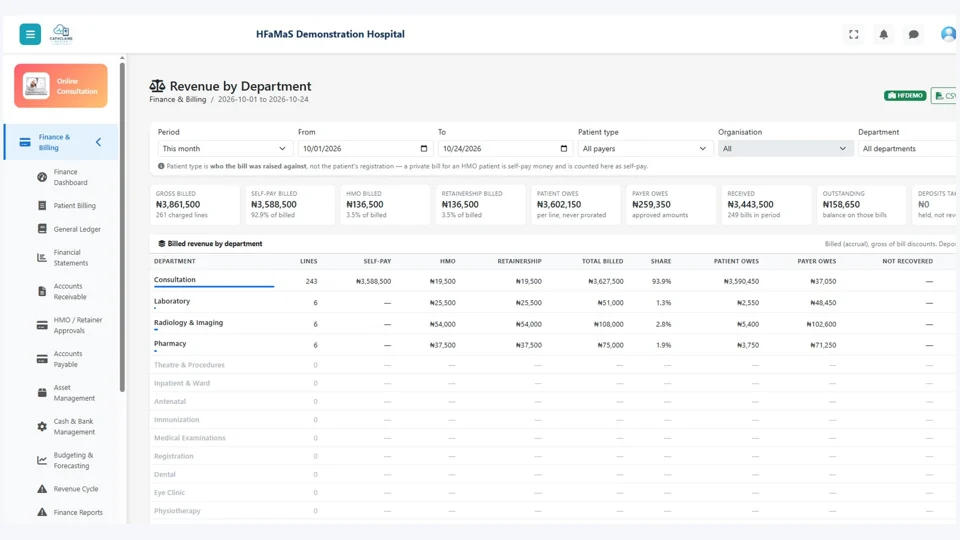Open the To date calendar picker

click(564, 149)
